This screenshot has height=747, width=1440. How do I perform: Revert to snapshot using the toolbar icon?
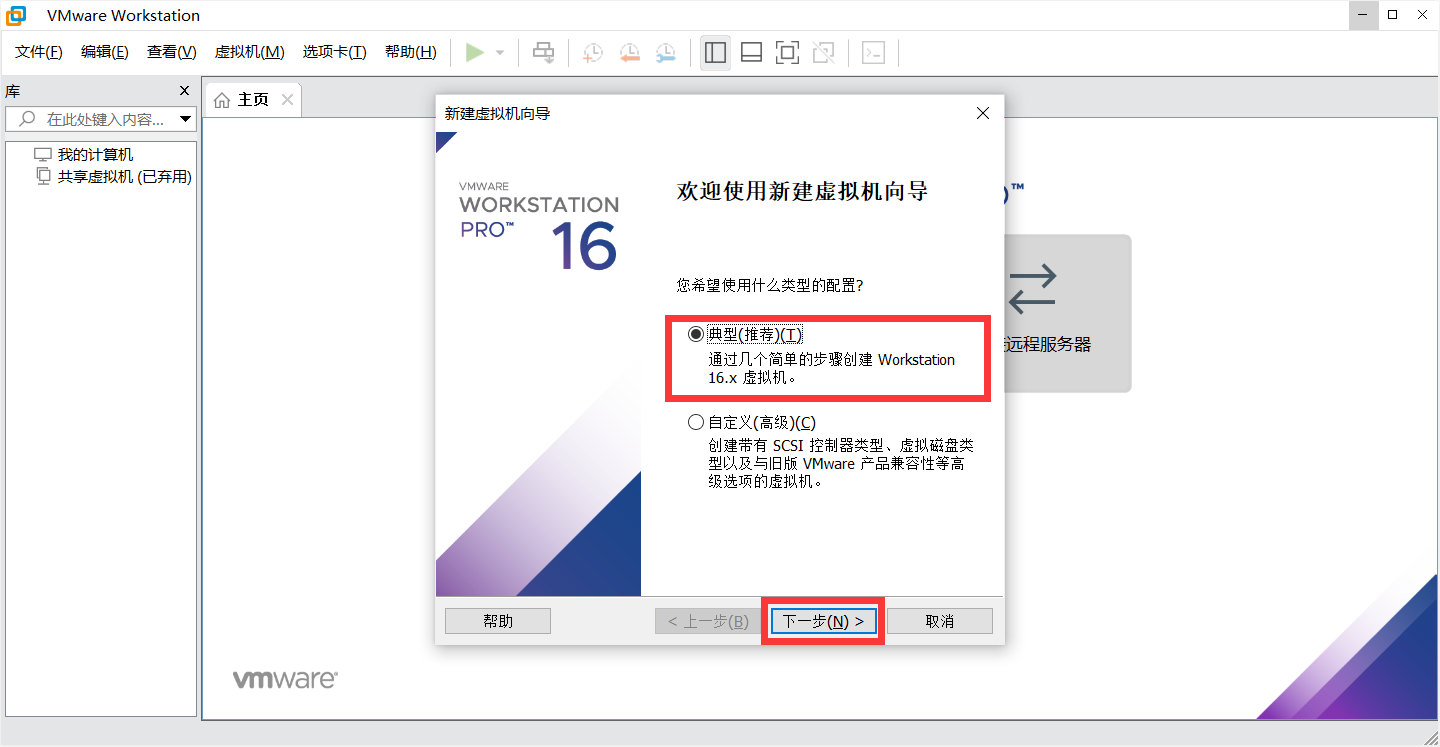(x=629, y=52)
